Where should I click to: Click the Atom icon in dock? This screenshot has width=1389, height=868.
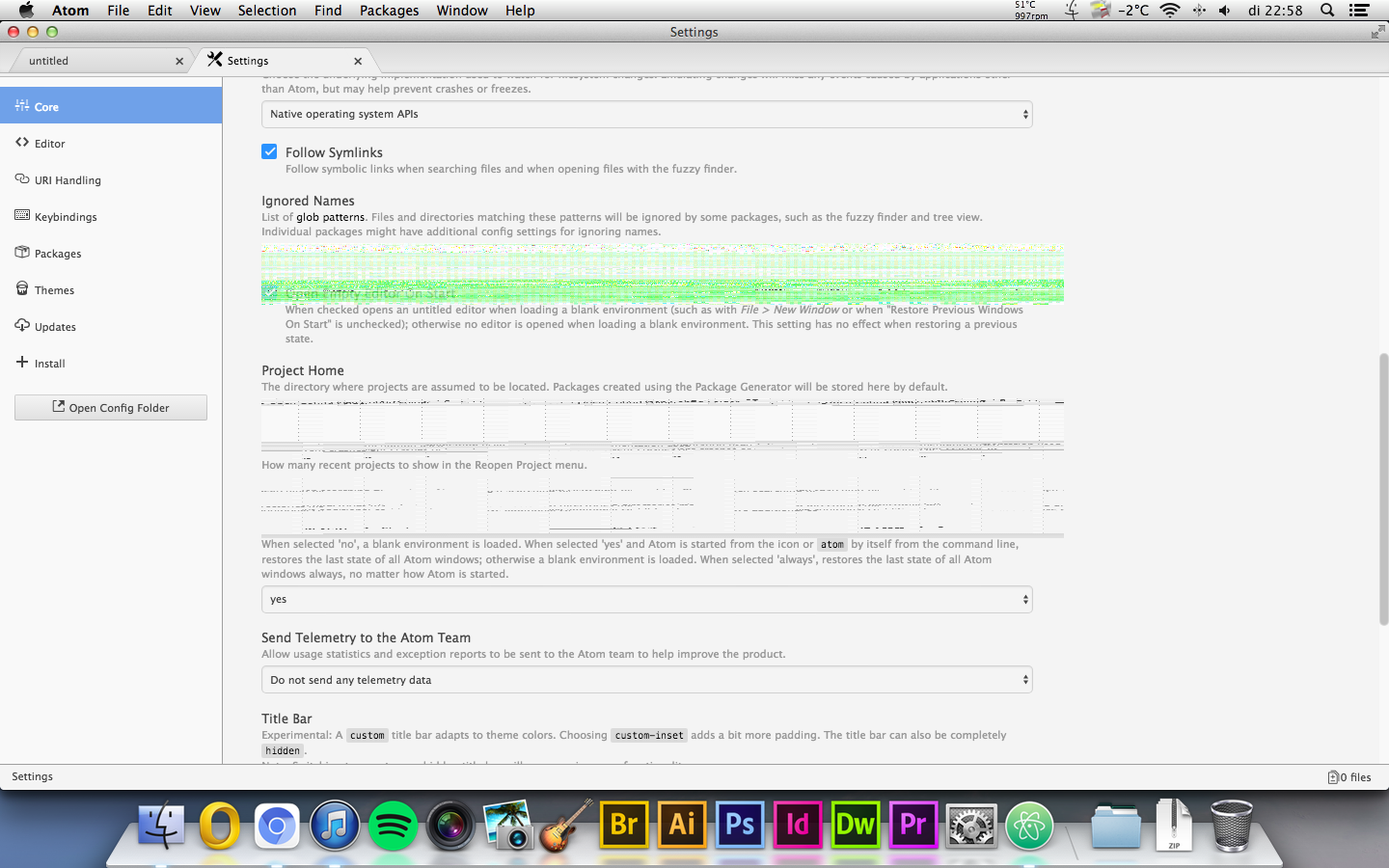point(1029,826)
